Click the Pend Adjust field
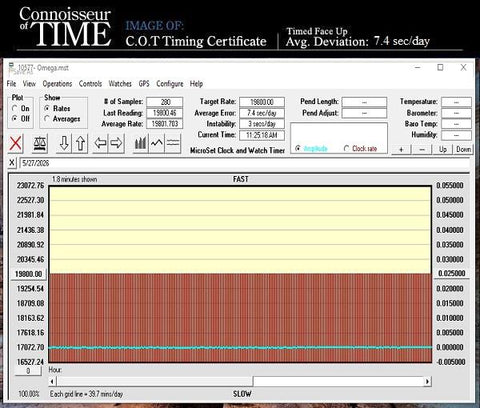The width and height of the screenshot is (480, 408). click(364, 113)
